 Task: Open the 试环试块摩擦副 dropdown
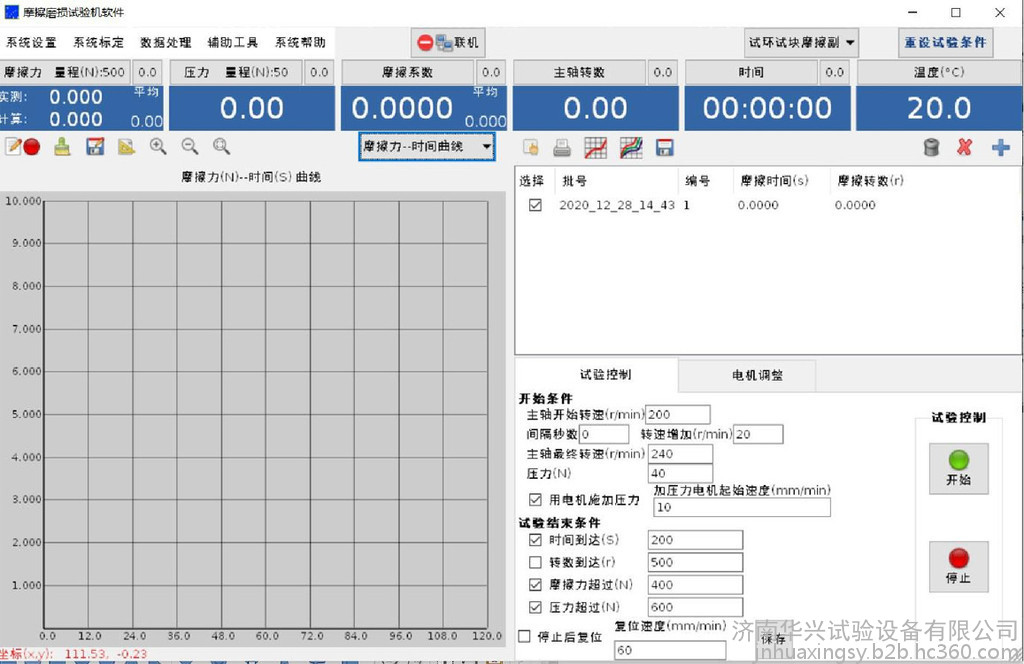tap(802, 42)
